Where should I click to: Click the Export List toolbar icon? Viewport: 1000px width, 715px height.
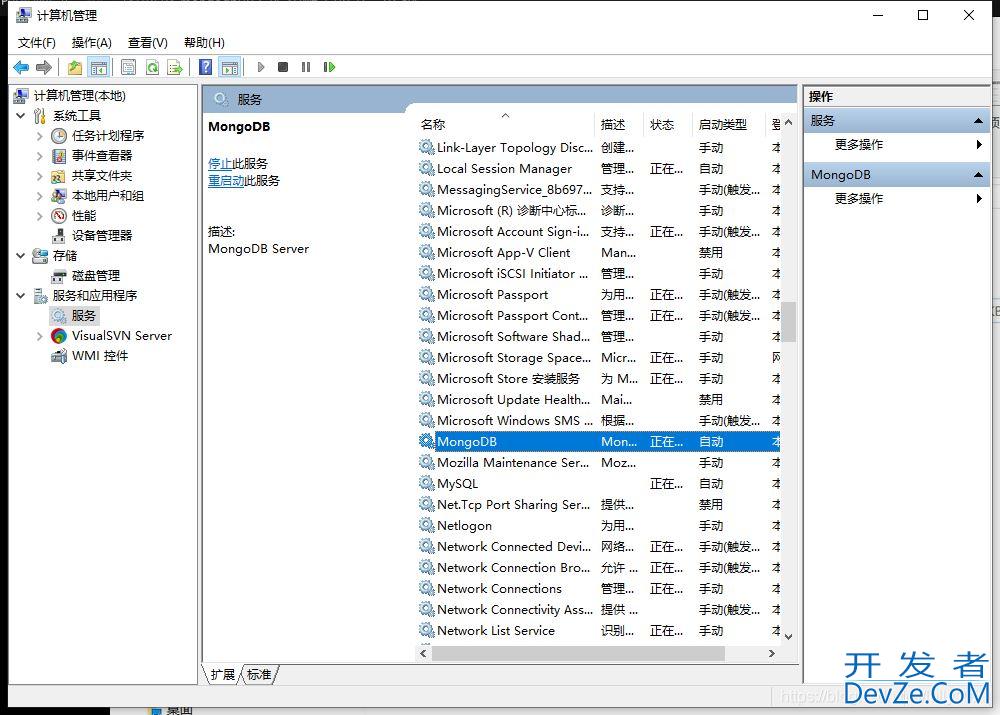(x=175, y=67)
